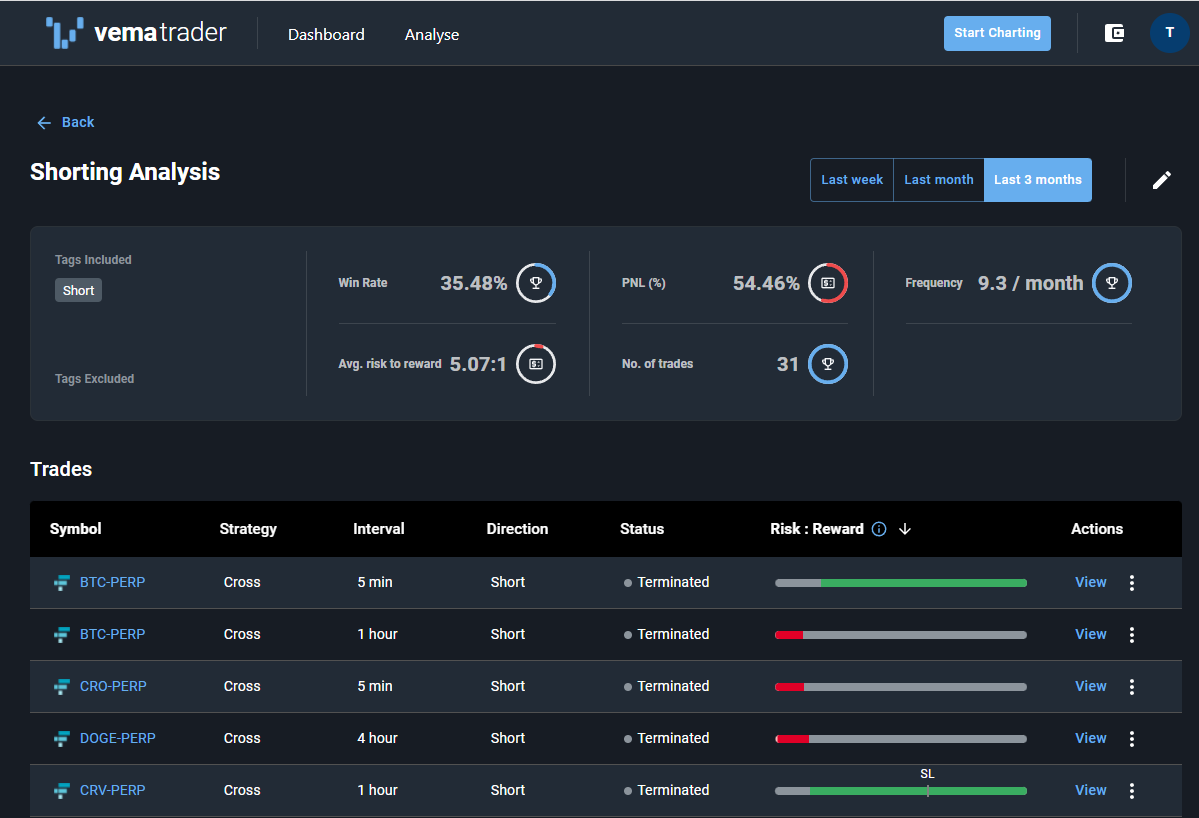
Task: Open more options for CRV-PERP trade
Action: 1132,790
